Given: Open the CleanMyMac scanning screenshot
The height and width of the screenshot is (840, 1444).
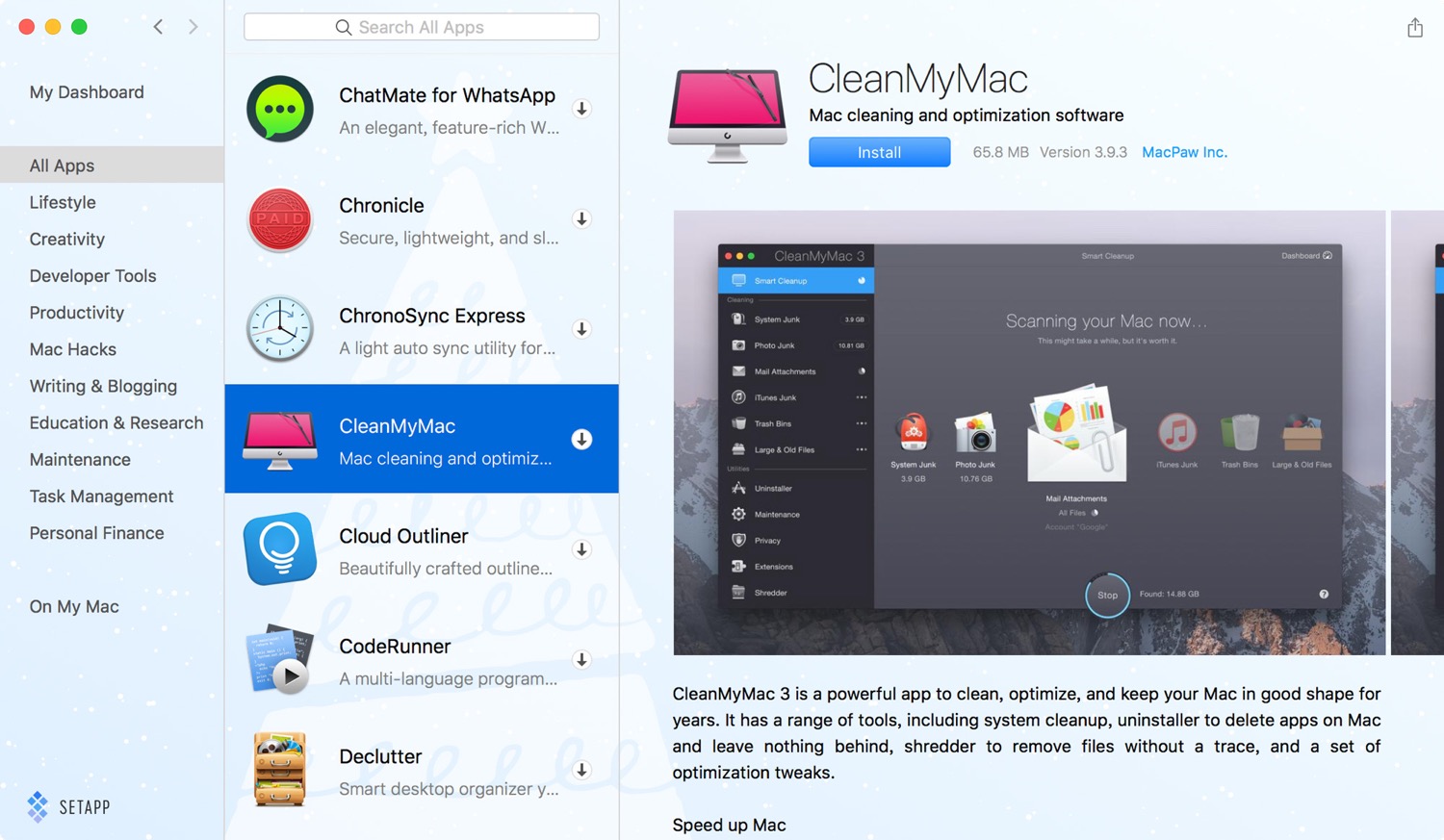Looking at the screenshot, I should [1029, 432].
